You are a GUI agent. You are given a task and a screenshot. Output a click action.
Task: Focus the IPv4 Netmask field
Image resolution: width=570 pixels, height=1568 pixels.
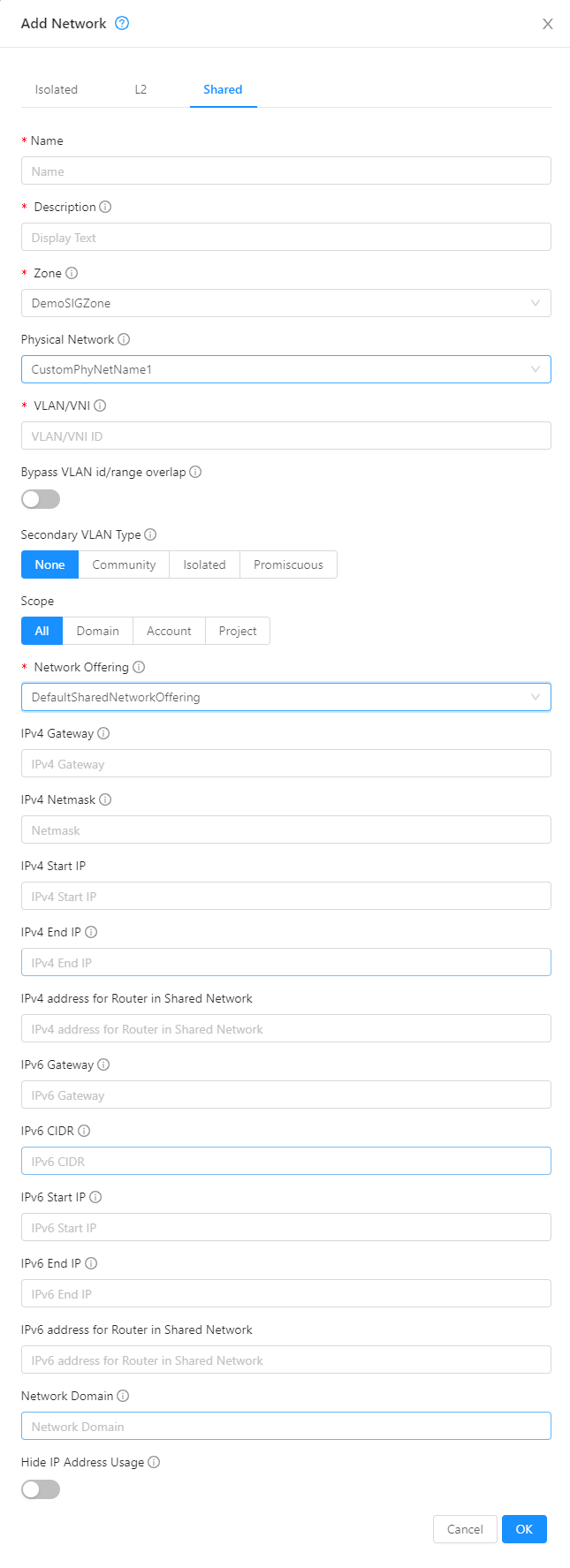pos(286,829)
